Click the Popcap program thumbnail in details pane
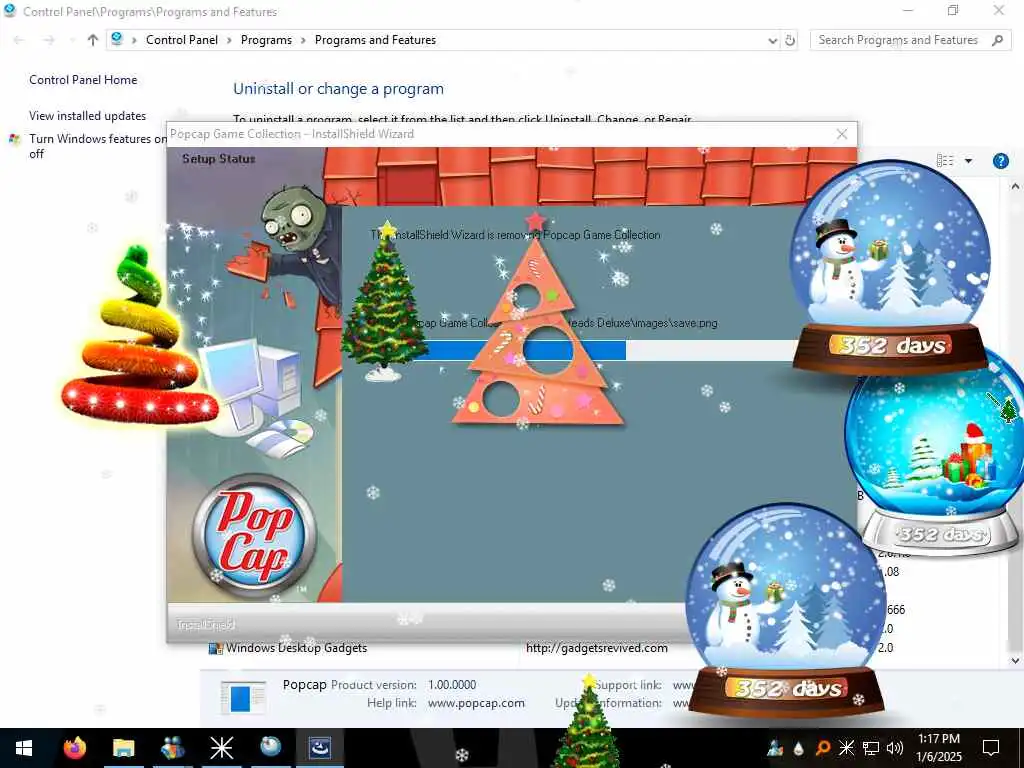The height and width of the screenshot is (768, 1024). click(243, 697)
